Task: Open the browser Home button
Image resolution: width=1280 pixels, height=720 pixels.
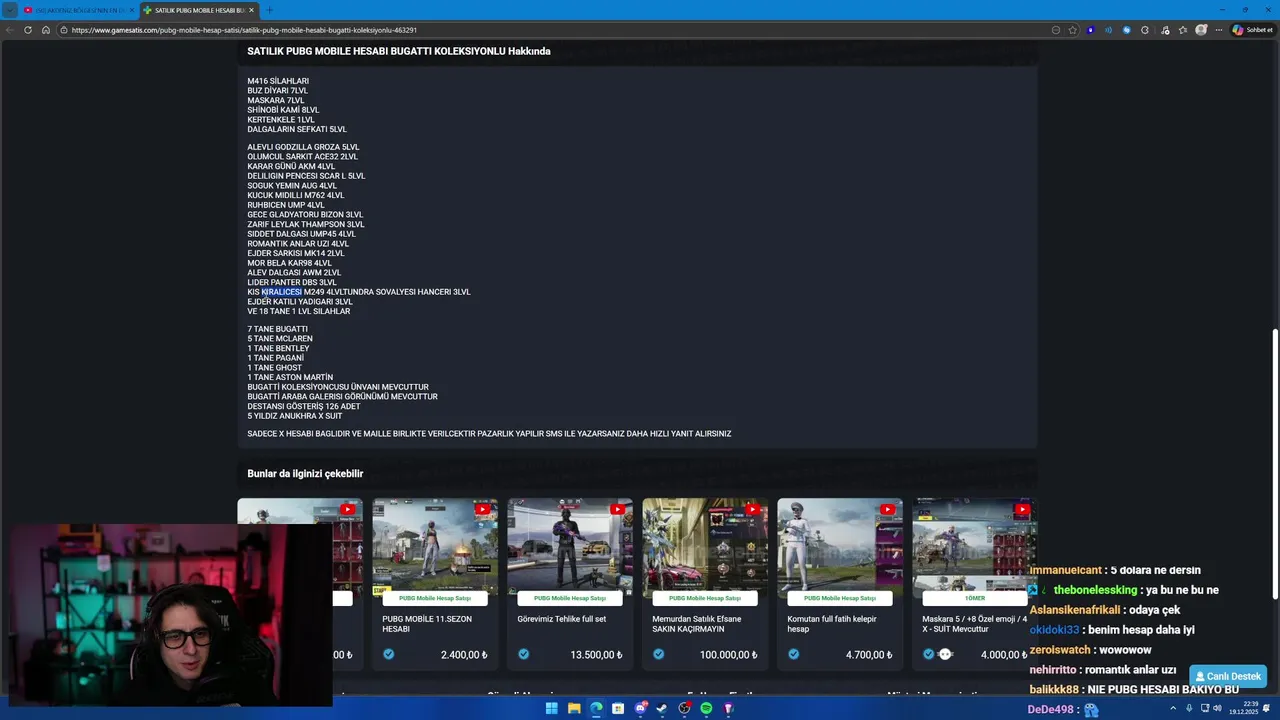Action: 46,30
